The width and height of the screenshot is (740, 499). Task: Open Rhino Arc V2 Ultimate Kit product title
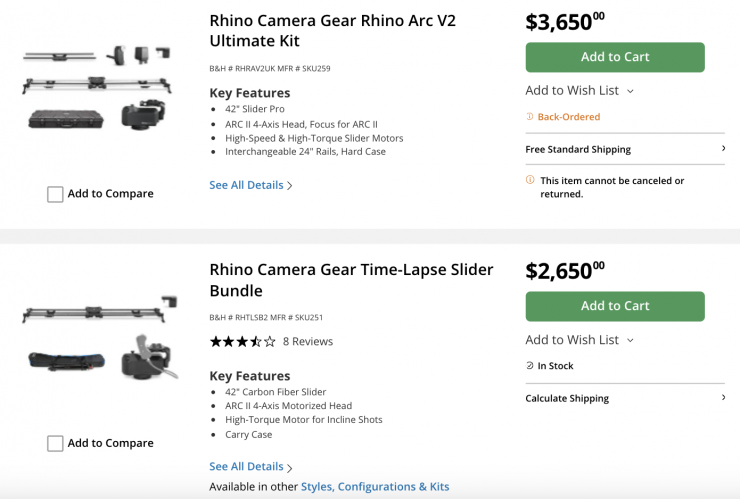click(x=332, y=30)
